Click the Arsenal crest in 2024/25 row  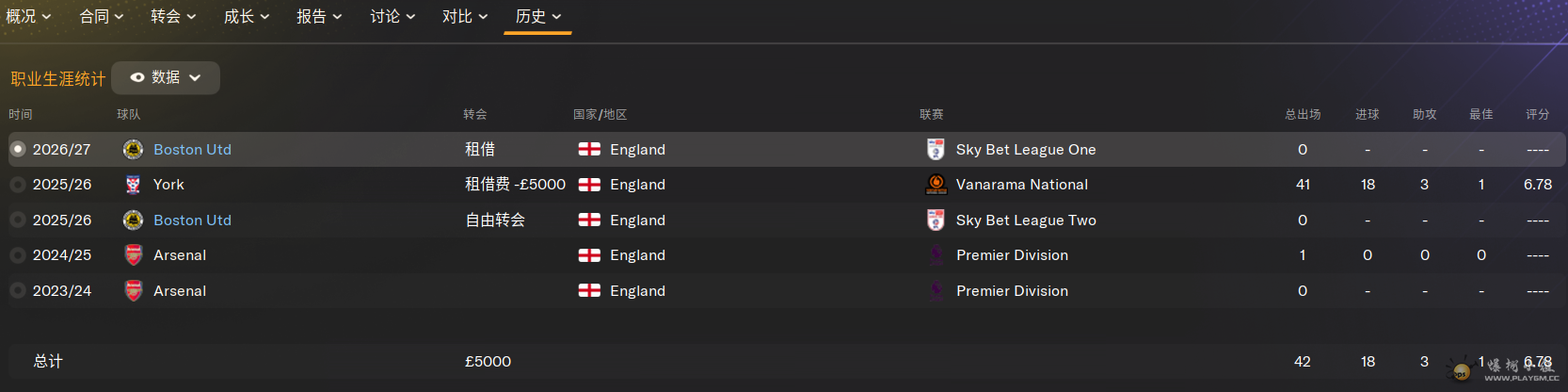point(134,255)
